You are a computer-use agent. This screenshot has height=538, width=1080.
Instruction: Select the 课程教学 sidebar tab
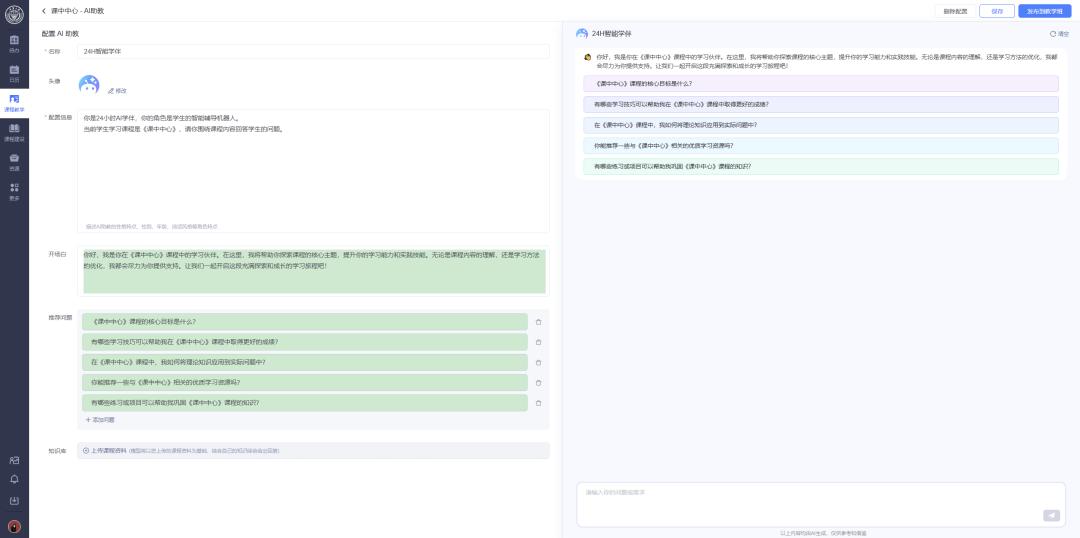click(x=14, y=102)
